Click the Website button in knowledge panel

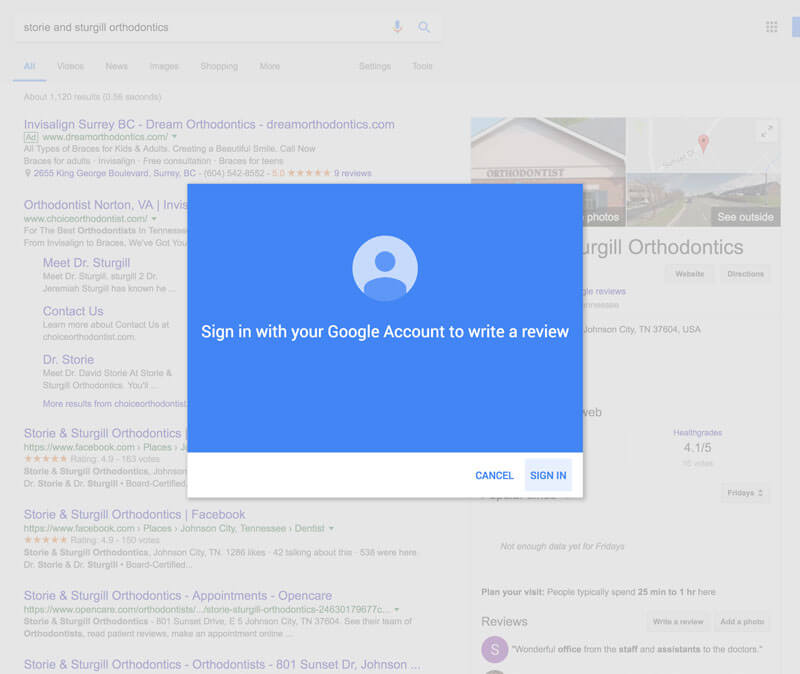point(689,274)
